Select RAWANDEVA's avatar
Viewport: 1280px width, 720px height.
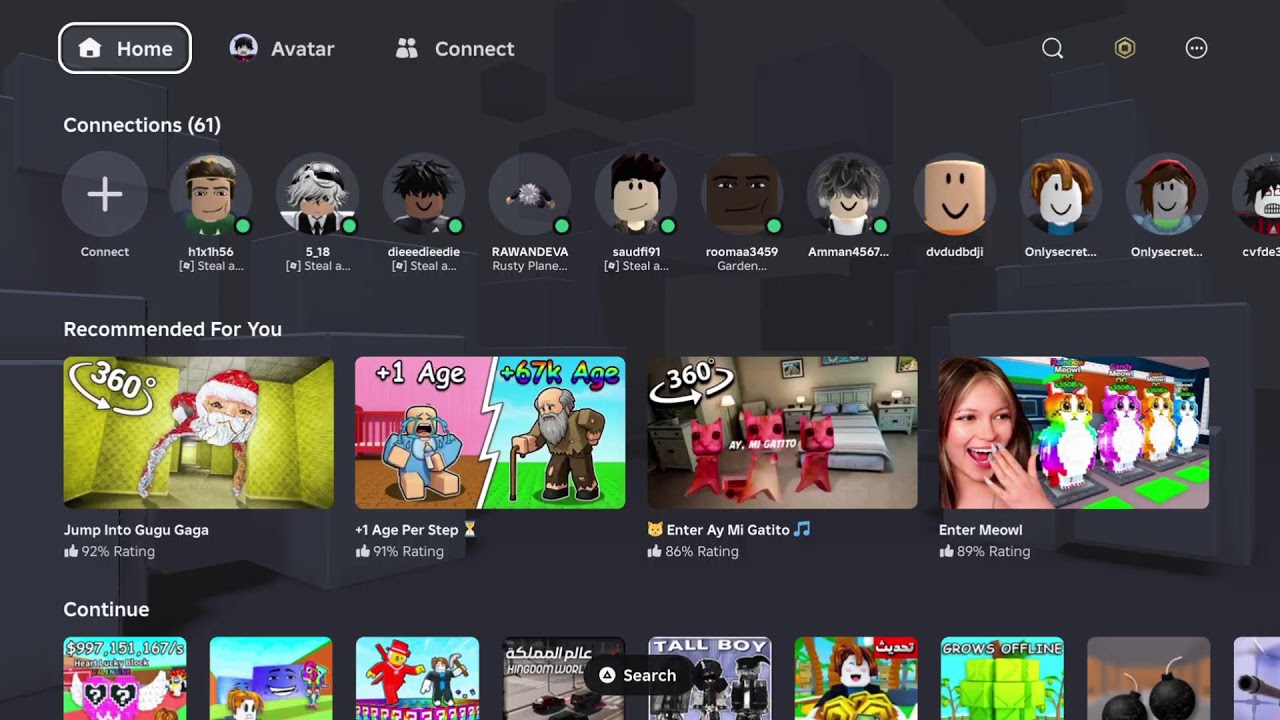coord(530,194)
